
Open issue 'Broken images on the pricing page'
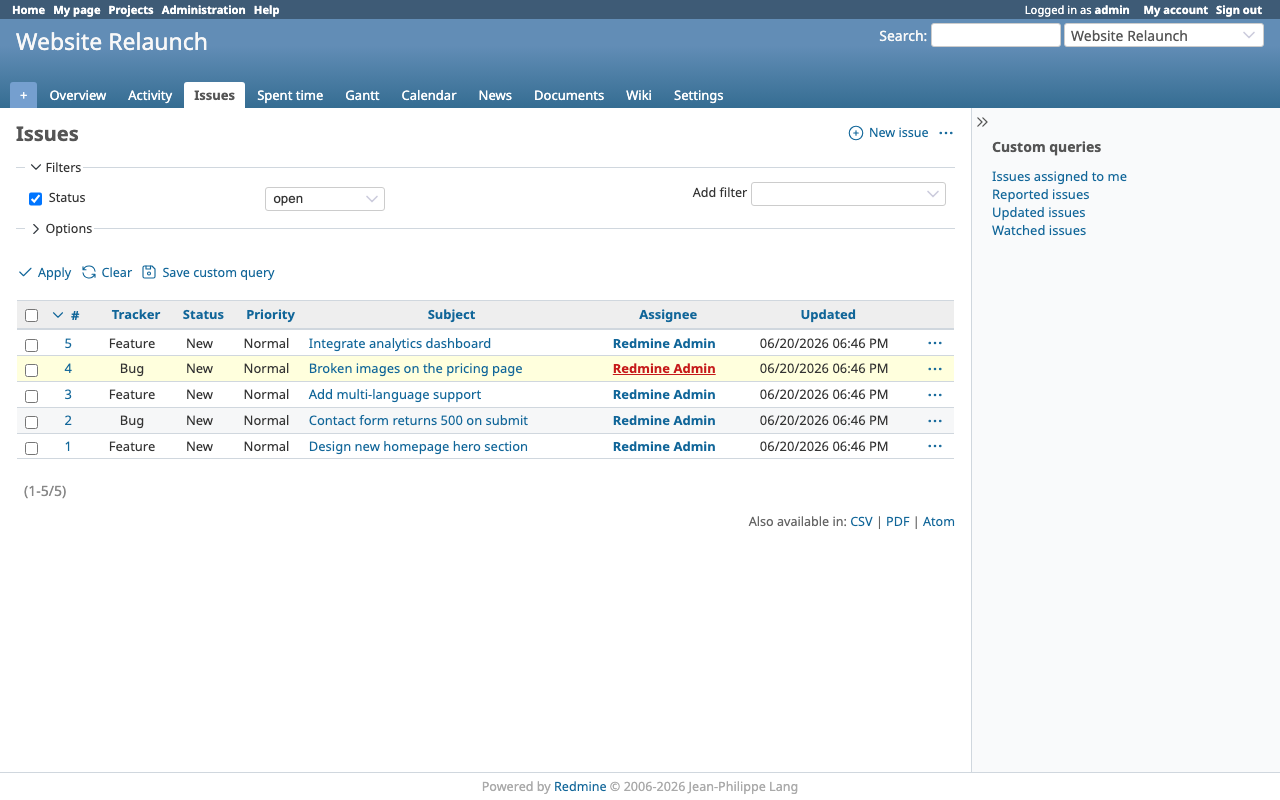coord(415,369)
